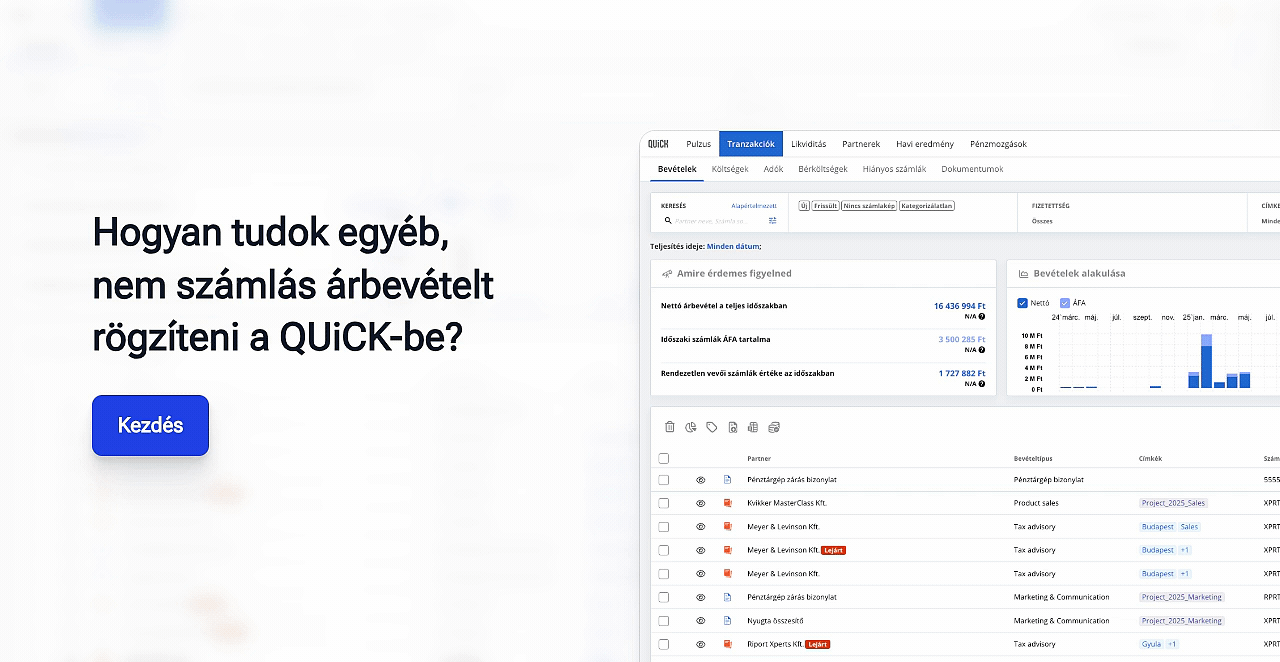Viewport: 1280px width, 662px height.
Task: Check the box for Nyugta összesítő row
Action: 663,621
